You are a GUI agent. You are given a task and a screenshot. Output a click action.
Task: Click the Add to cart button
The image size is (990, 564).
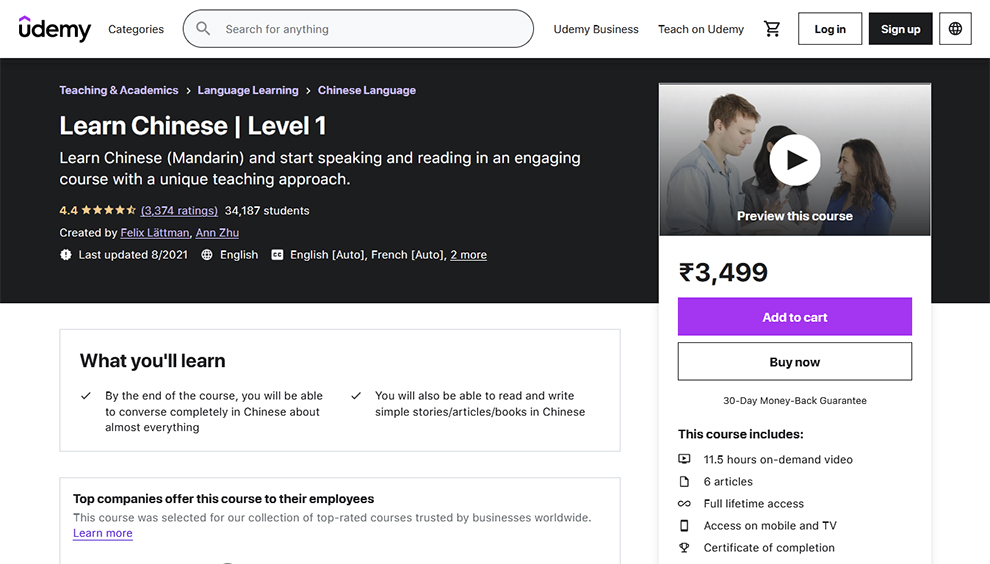[x=795, y=317]
